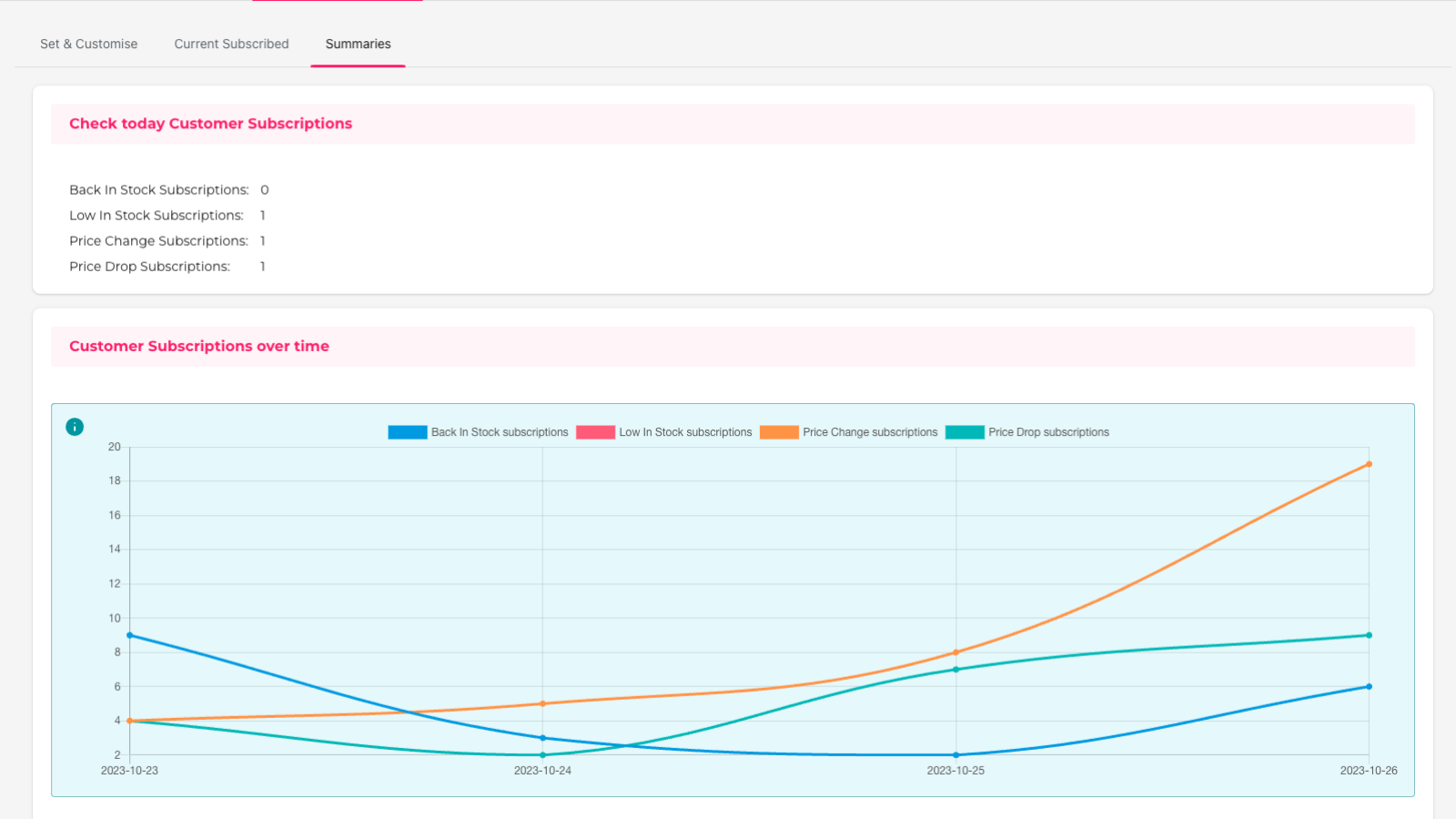
Task: Toggle Back In Stock subscriptions legend label
Action: (499, 432)
